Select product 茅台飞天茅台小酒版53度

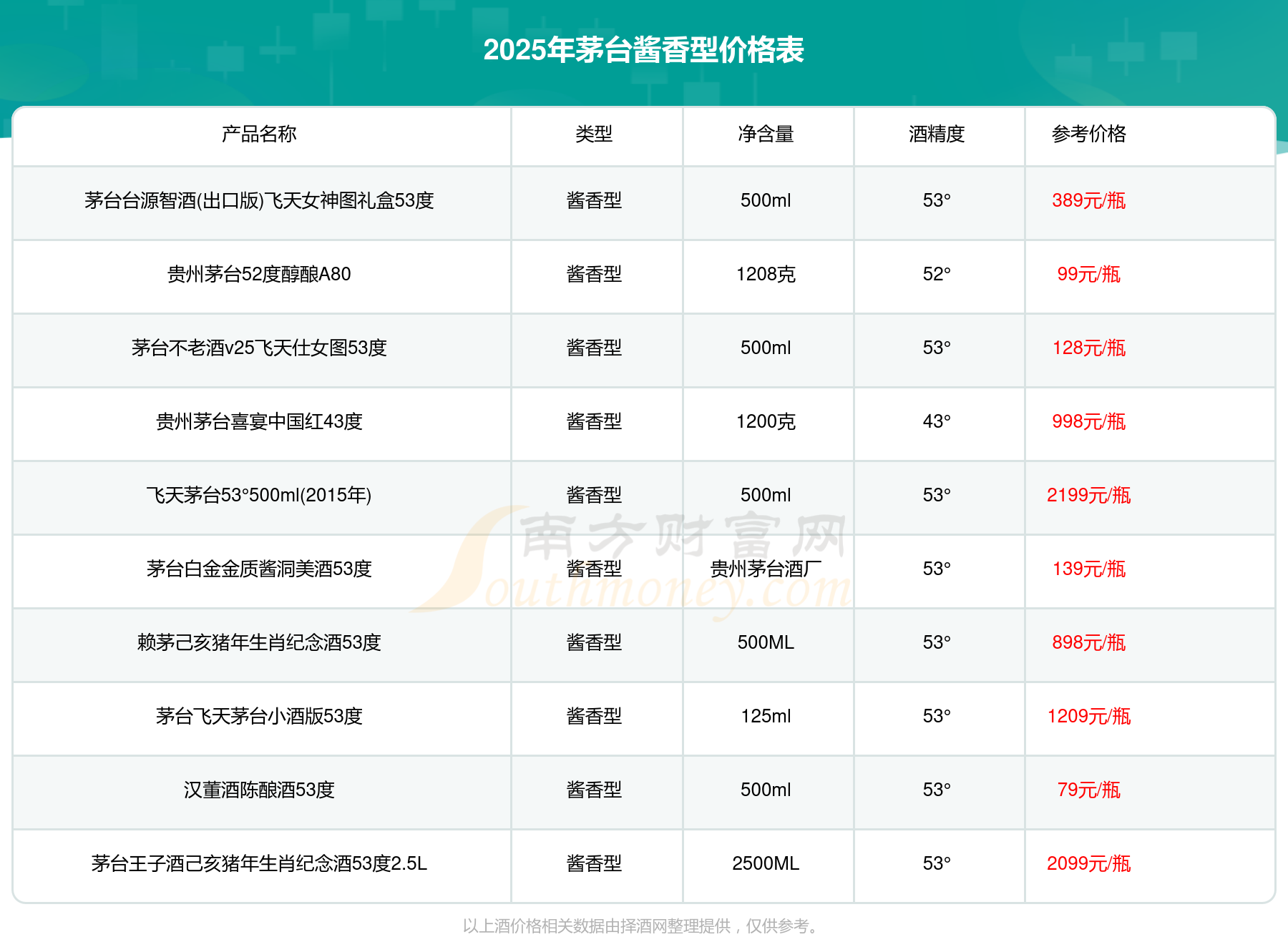[x=259, y=716]
